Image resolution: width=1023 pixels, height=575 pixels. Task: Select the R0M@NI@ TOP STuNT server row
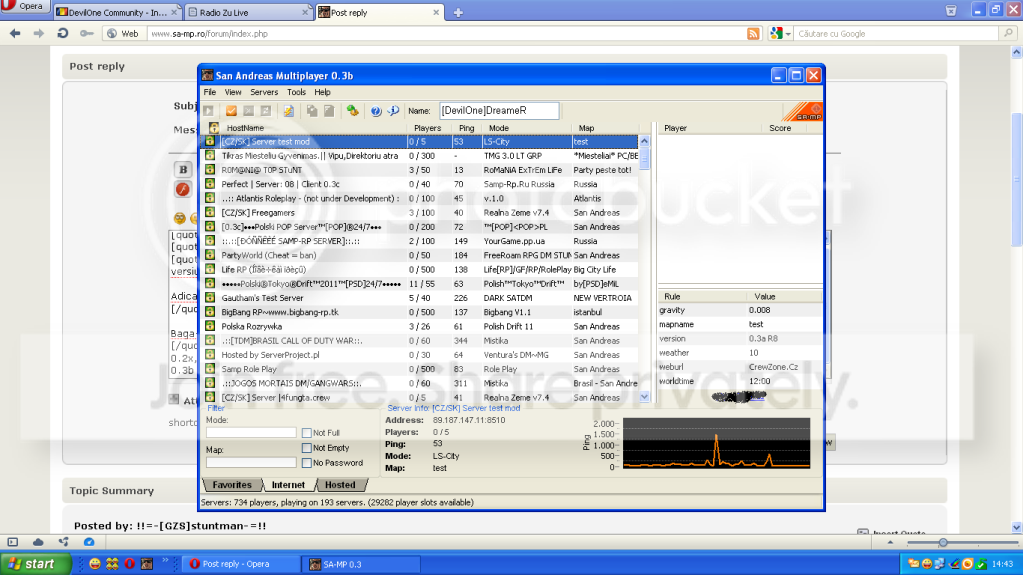(421, 170)
